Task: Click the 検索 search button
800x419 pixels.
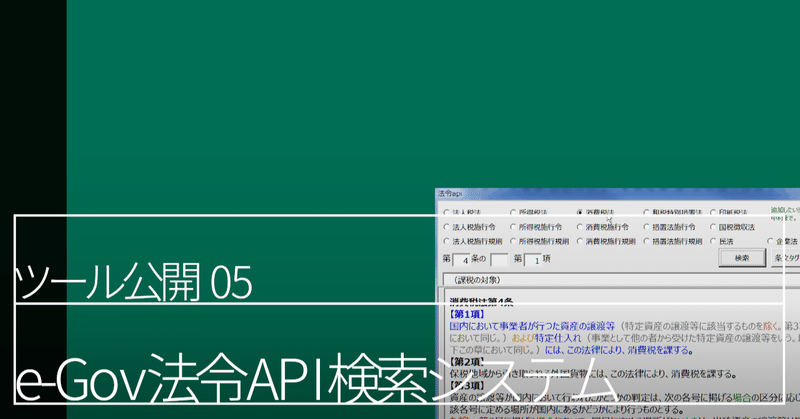Action: tap(742, 258)
